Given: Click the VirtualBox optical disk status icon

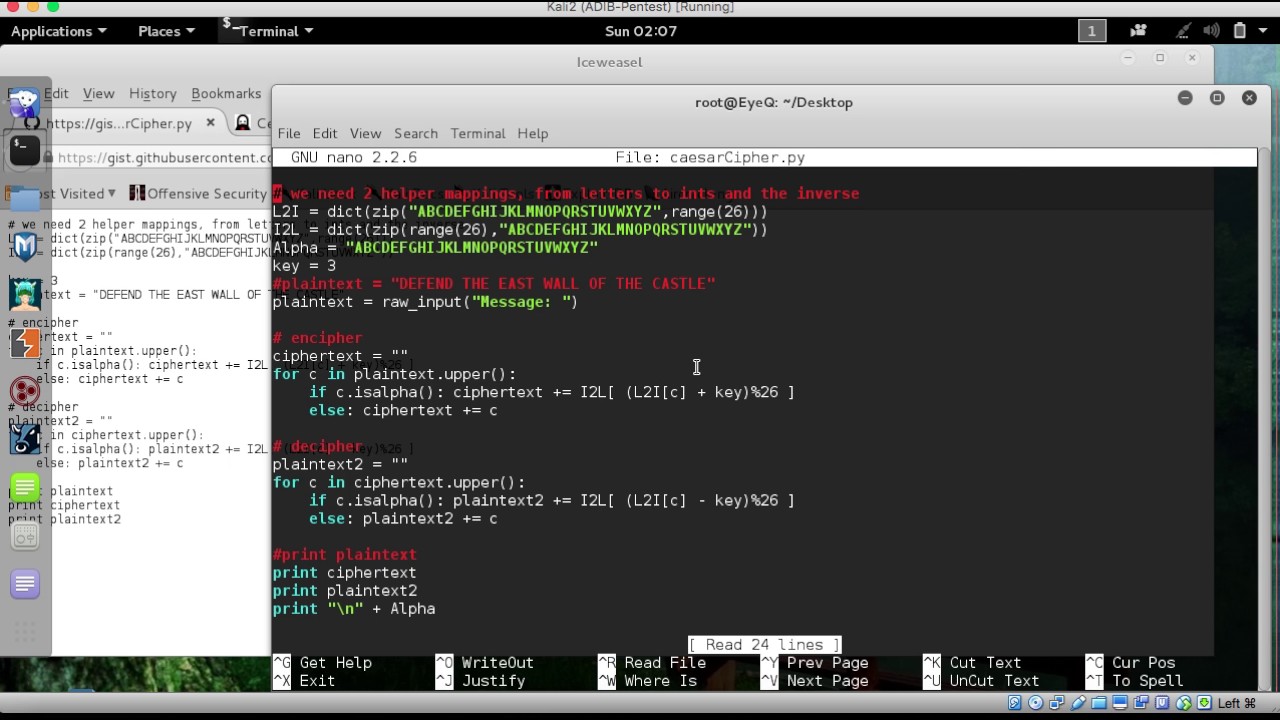Looking at the screenshot, I should [x=1036, y=703].
